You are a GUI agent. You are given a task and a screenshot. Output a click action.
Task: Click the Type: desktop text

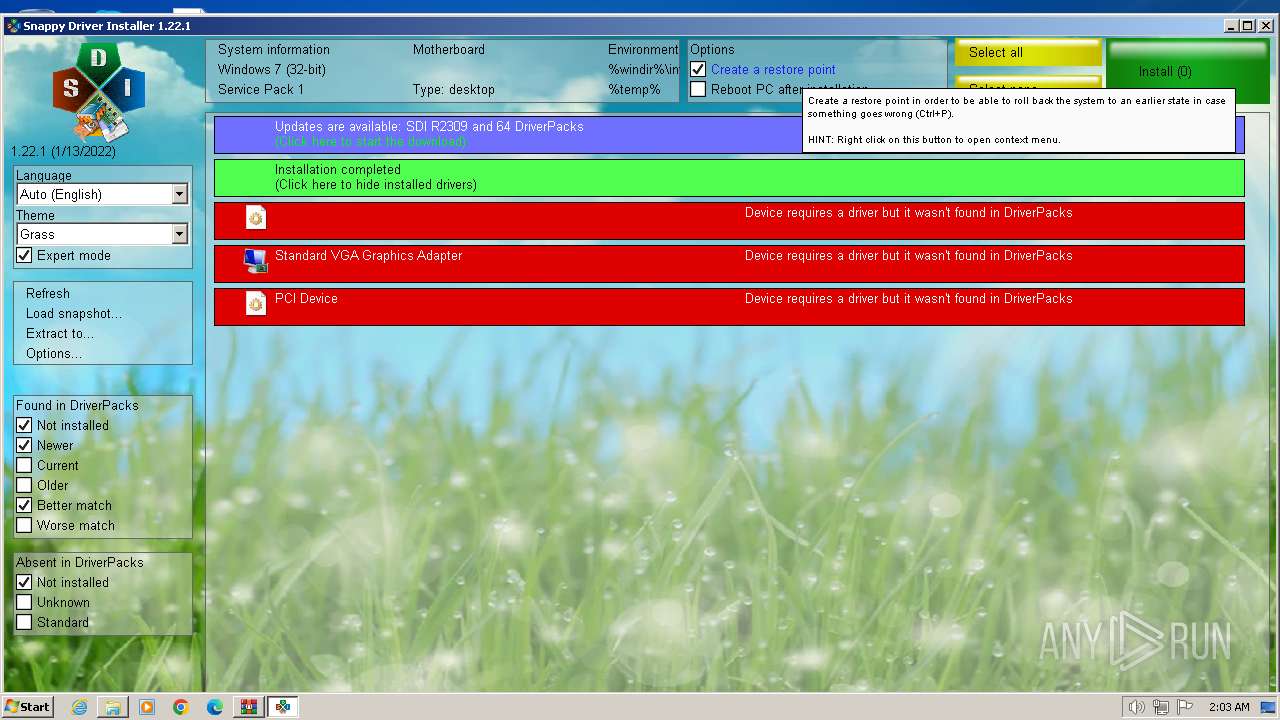(x=454, y=90)
